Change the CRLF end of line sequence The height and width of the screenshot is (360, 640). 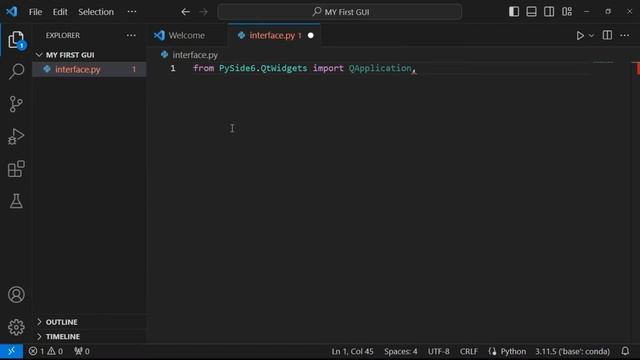[x=469, y=351]
